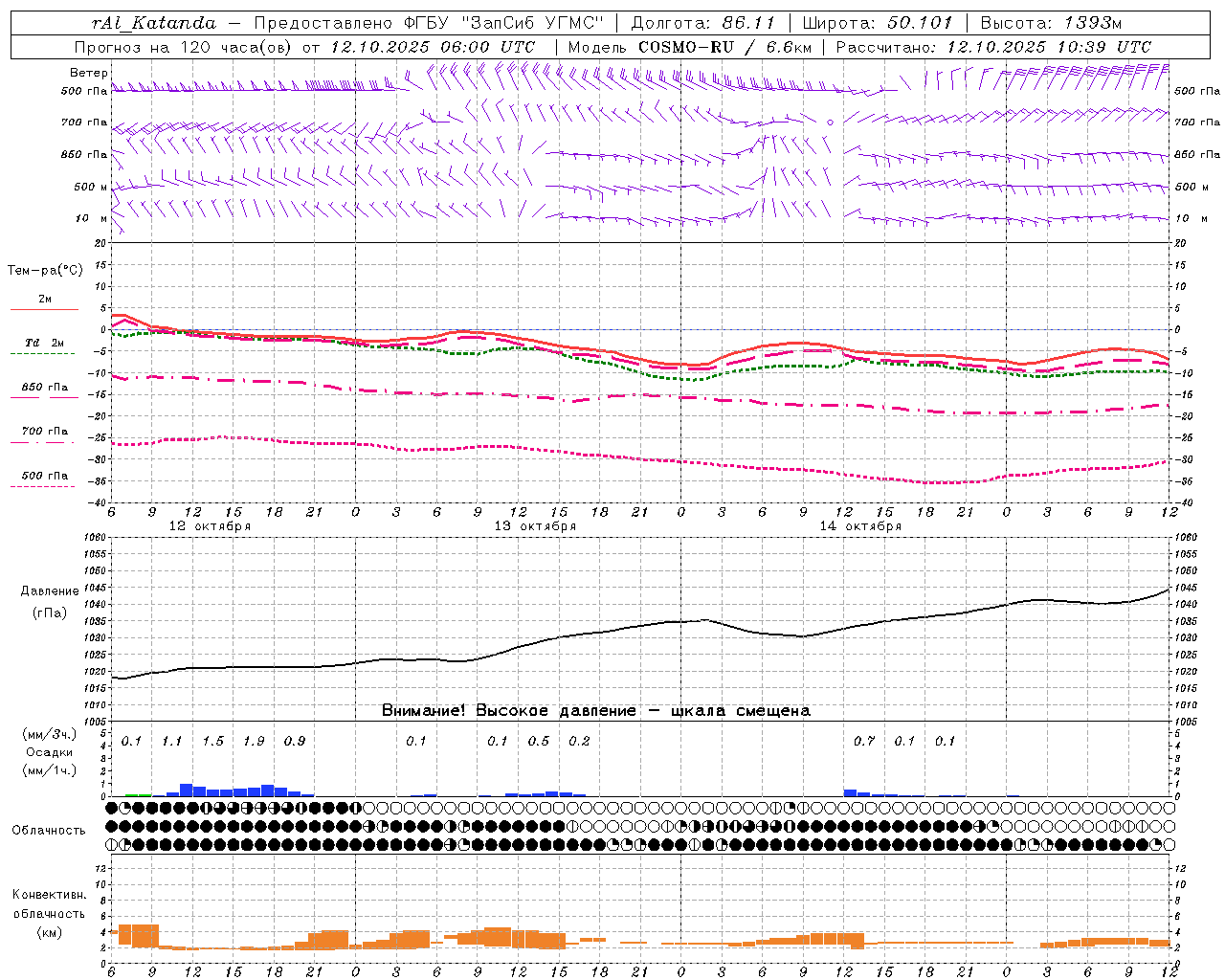Click the '13 октября' date label
The image size is (1225, 980).
click(x=535, y=526)
